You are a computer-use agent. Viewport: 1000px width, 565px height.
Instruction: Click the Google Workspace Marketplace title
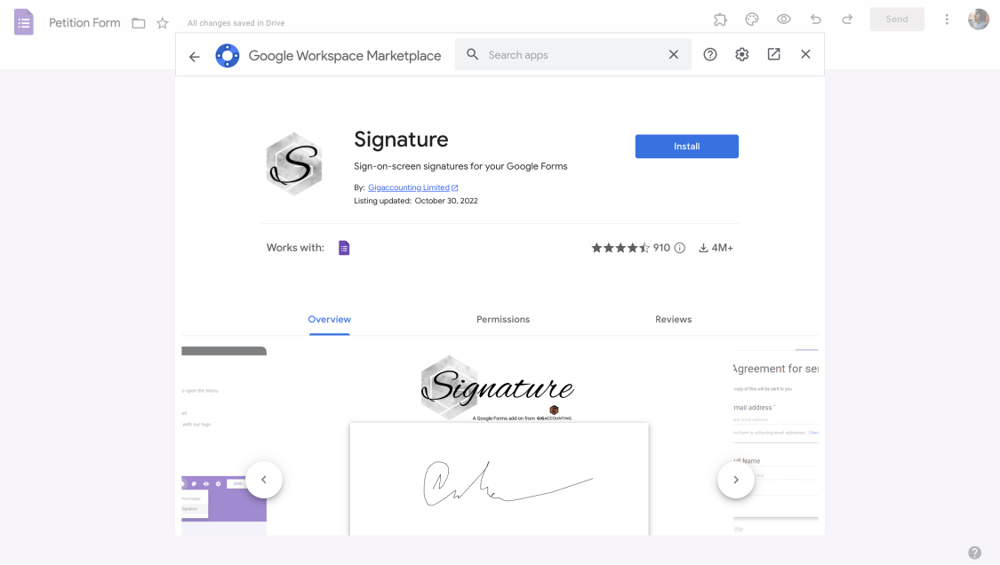tap(344, 55)
